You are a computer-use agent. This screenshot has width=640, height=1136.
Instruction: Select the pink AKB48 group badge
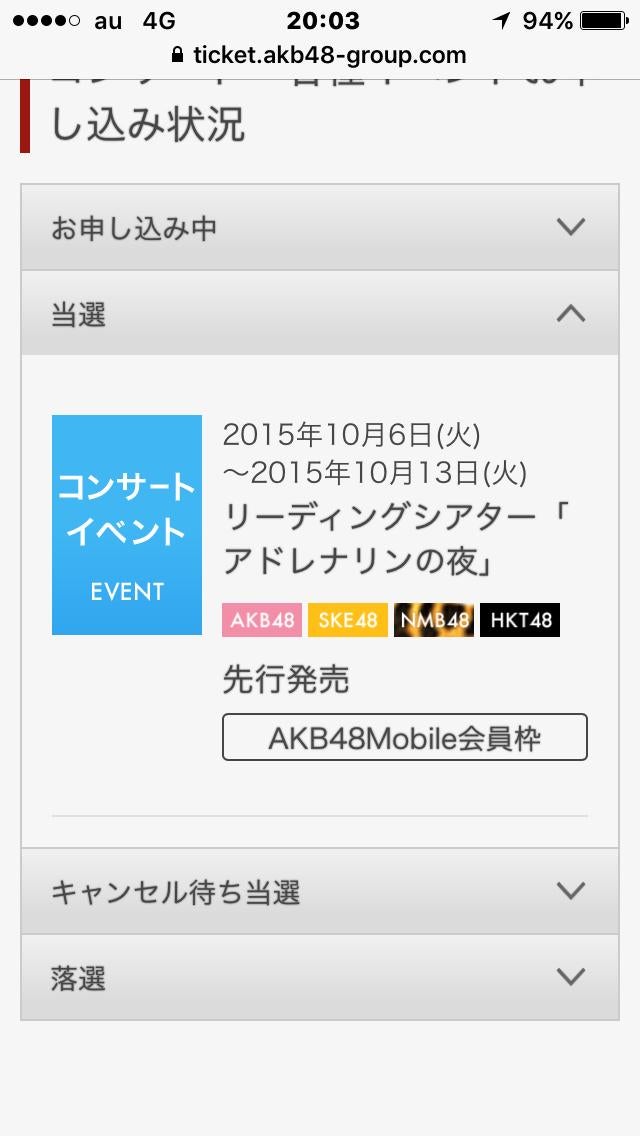click(262, 620)
